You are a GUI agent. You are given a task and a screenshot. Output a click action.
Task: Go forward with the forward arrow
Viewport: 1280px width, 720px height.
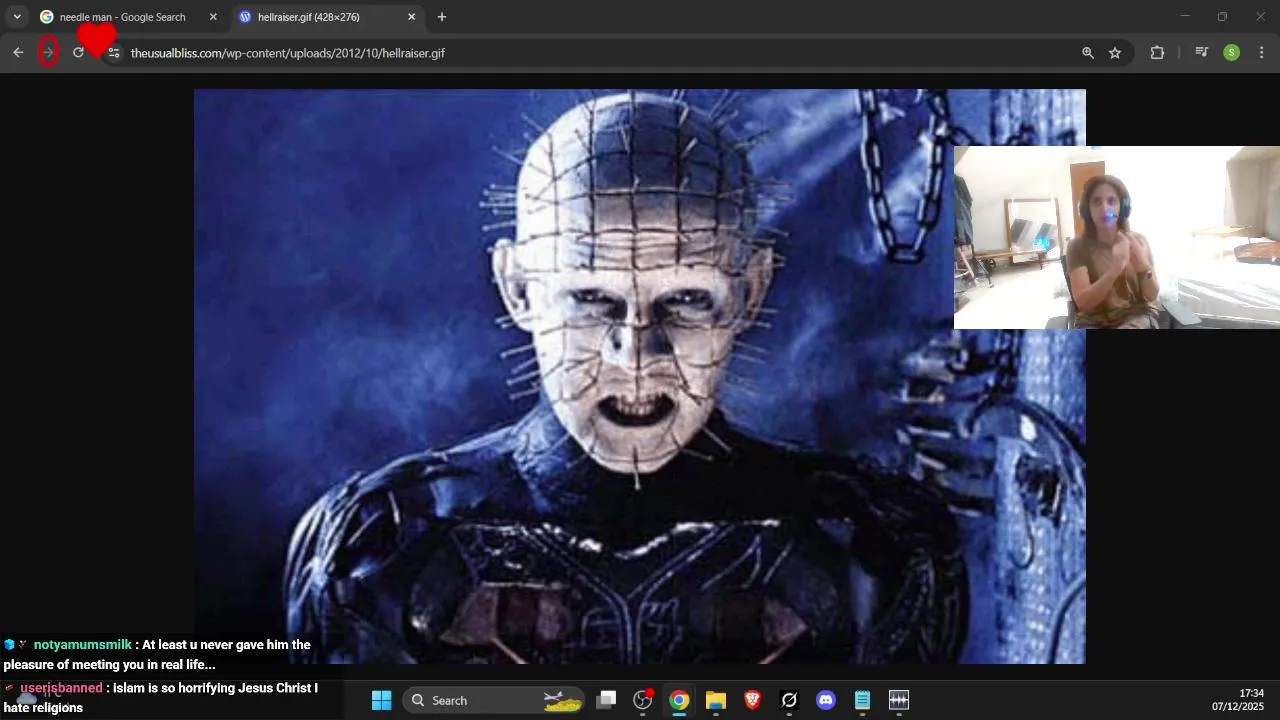click(47, 52)
